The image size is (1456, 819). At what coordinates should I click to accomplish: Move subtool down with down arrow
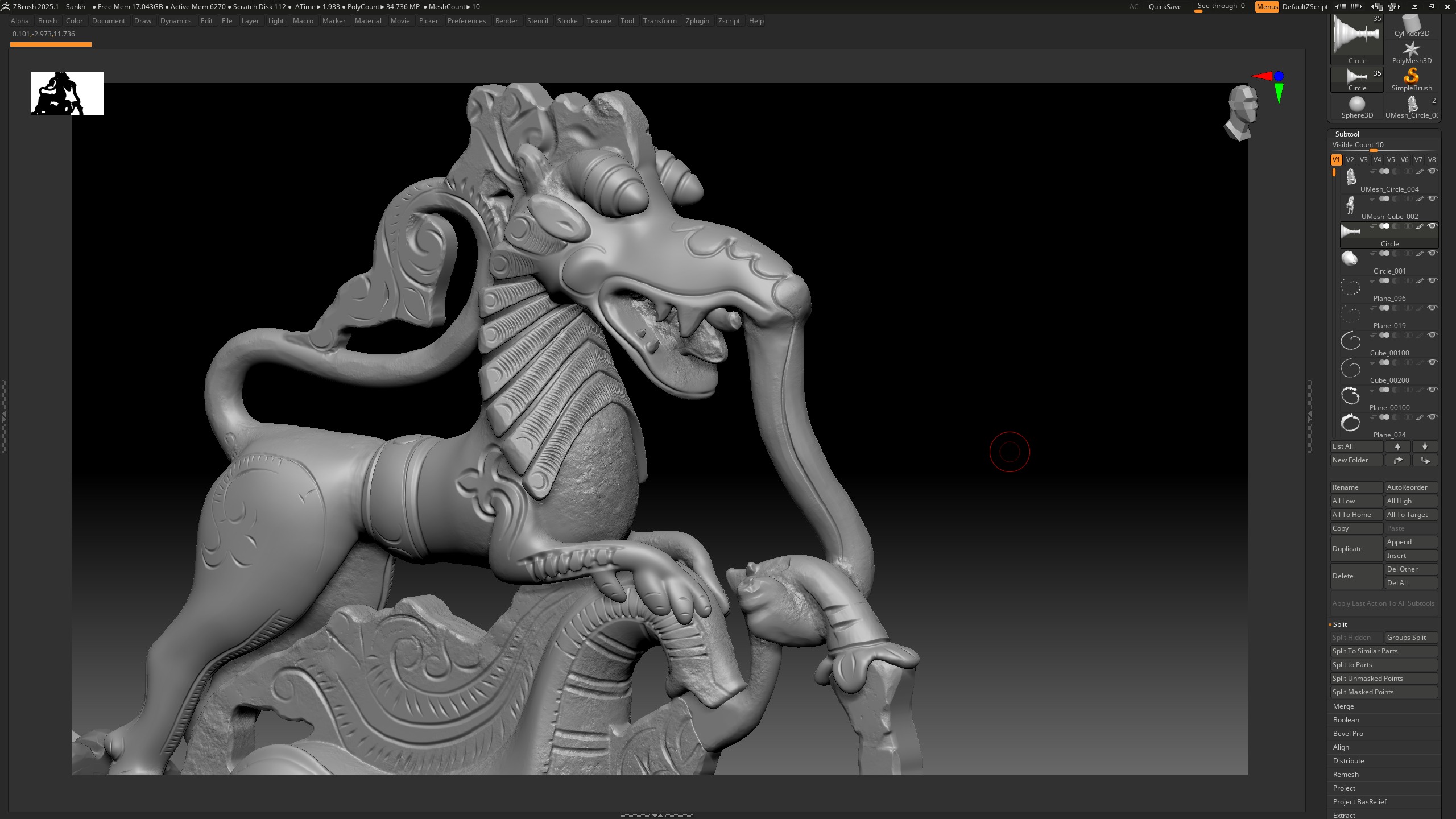(x=1425, y=446)
